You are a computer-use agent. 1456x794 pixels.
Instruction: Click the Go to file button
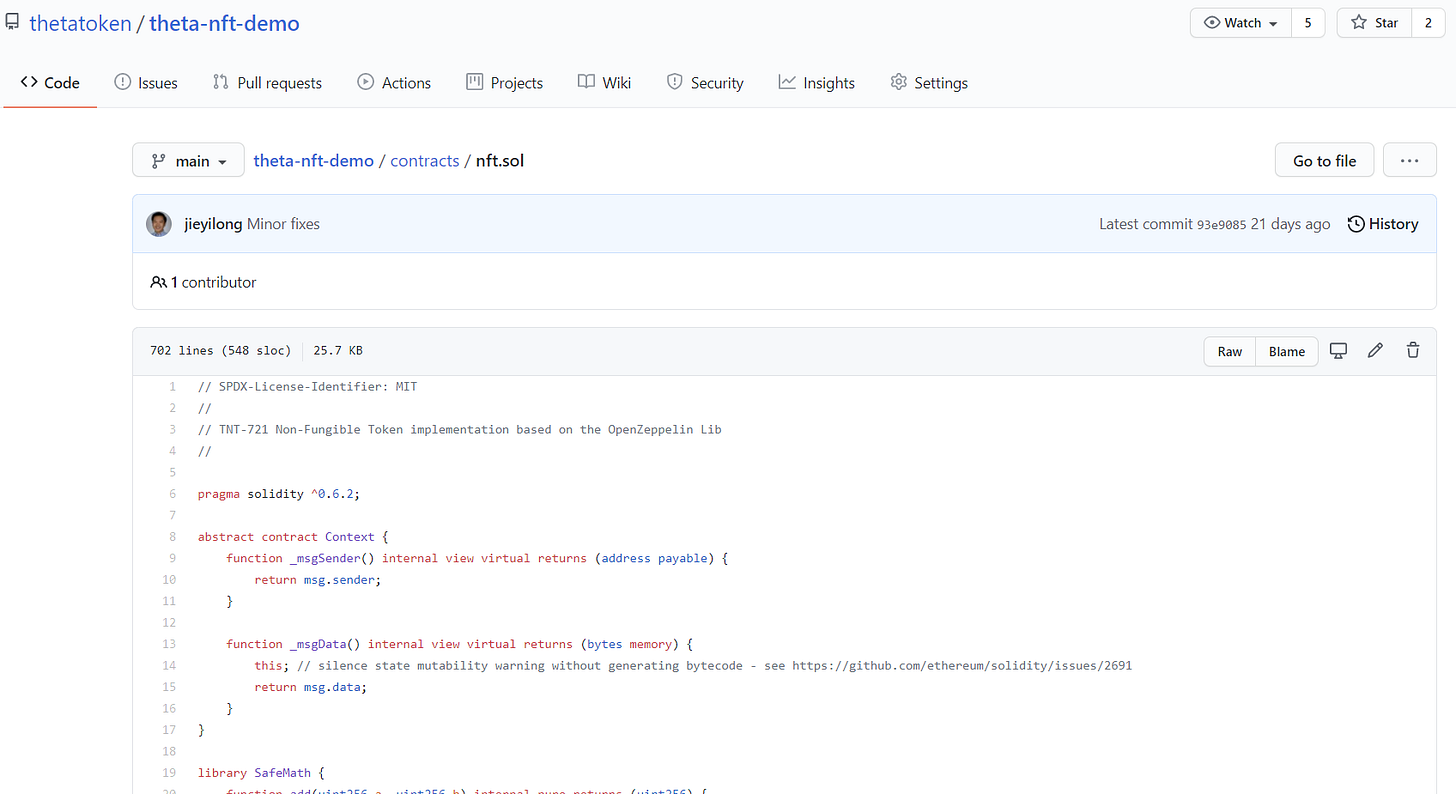click(1324, 160)
